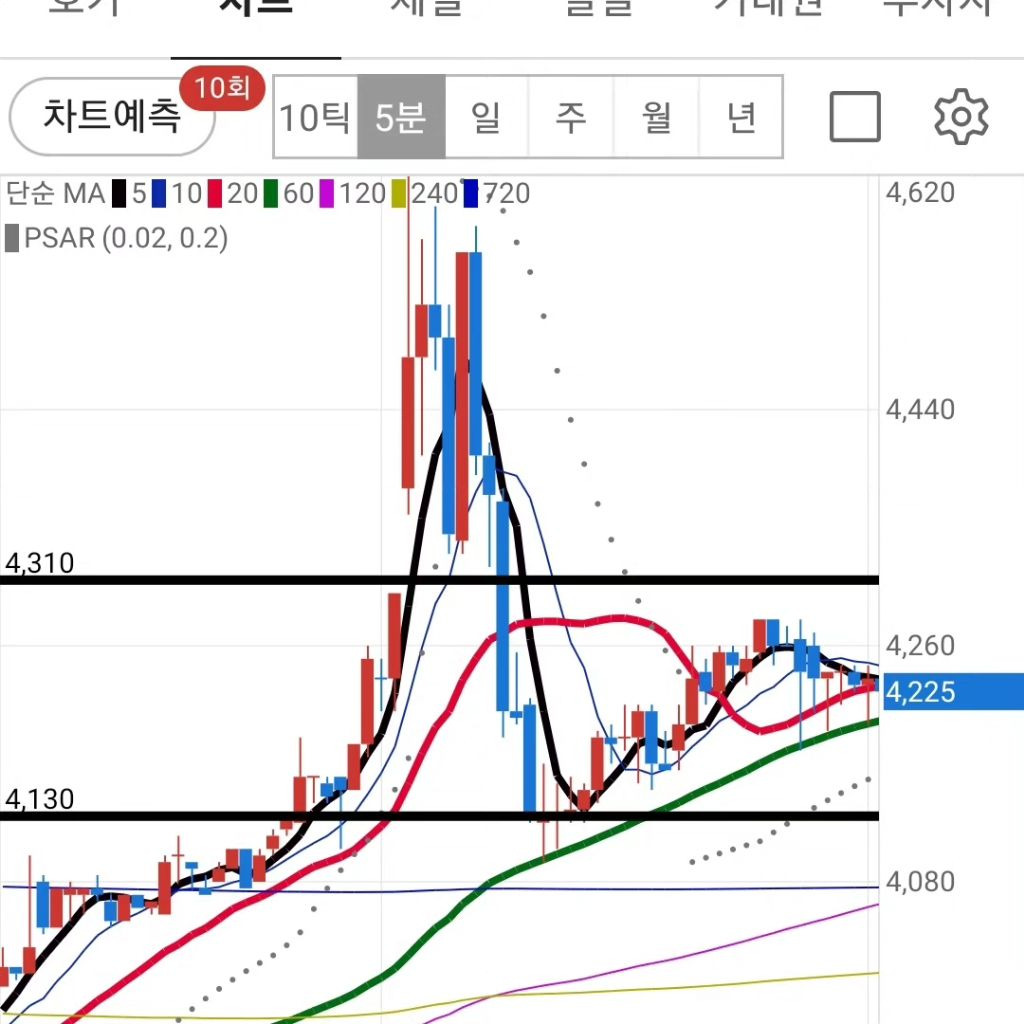Select the 5분 interval tab
Viewport: 1024px width, 1024px height.
point(401,117)
